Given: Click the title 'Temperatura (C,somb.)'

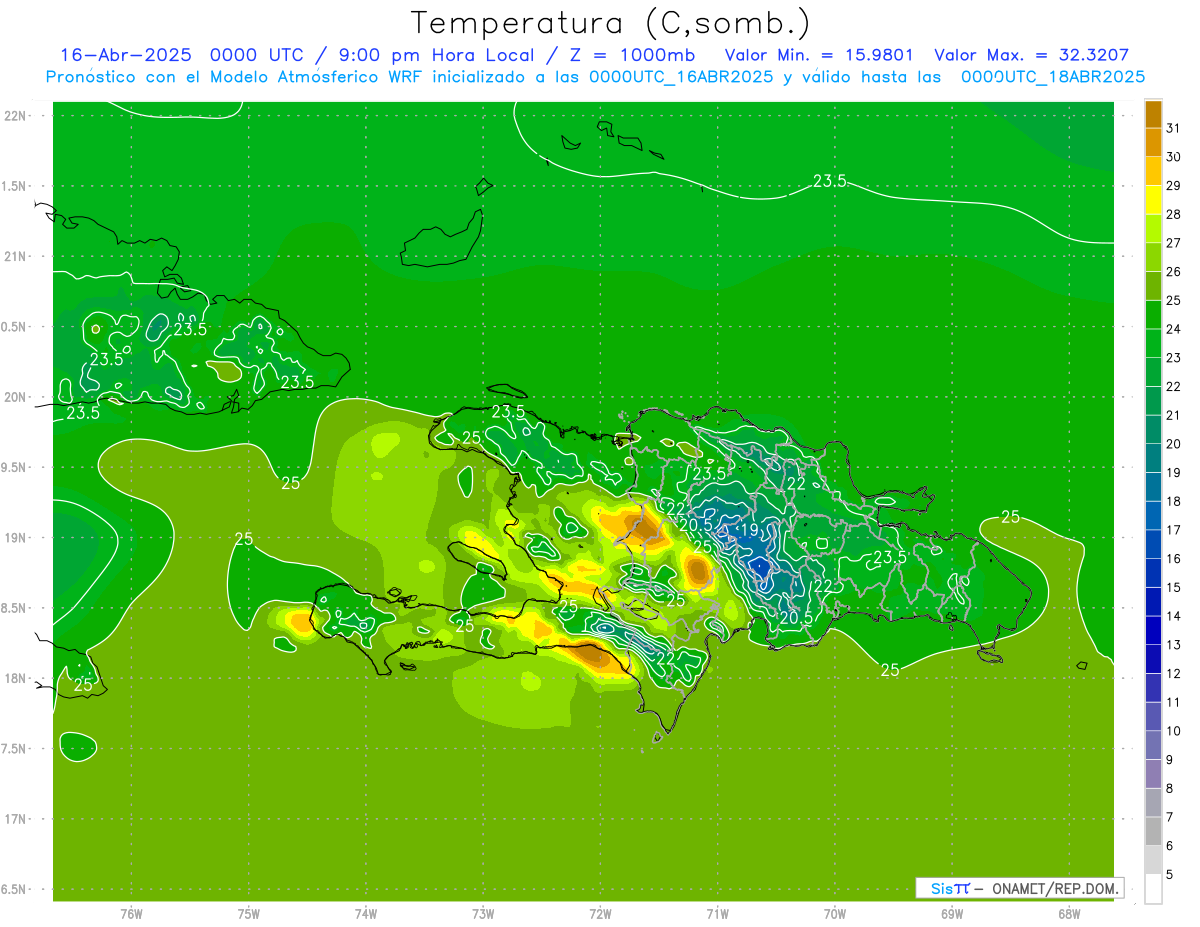Looking at the screenshot, I should tap(609, 23).
